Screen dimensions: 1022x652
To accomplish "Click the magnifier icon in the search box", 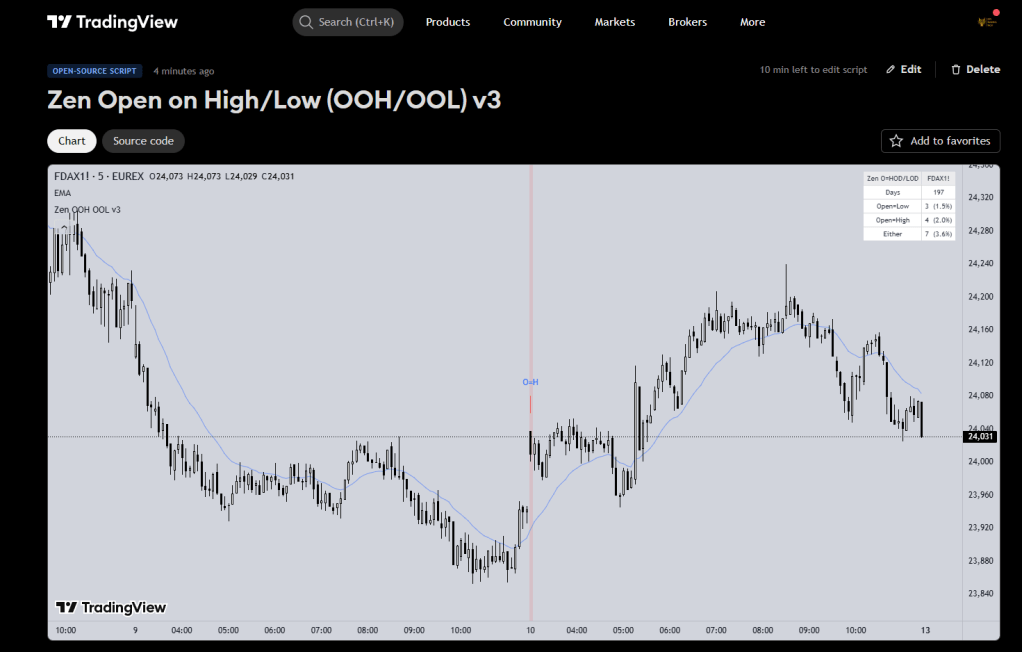I will [305, 22].
